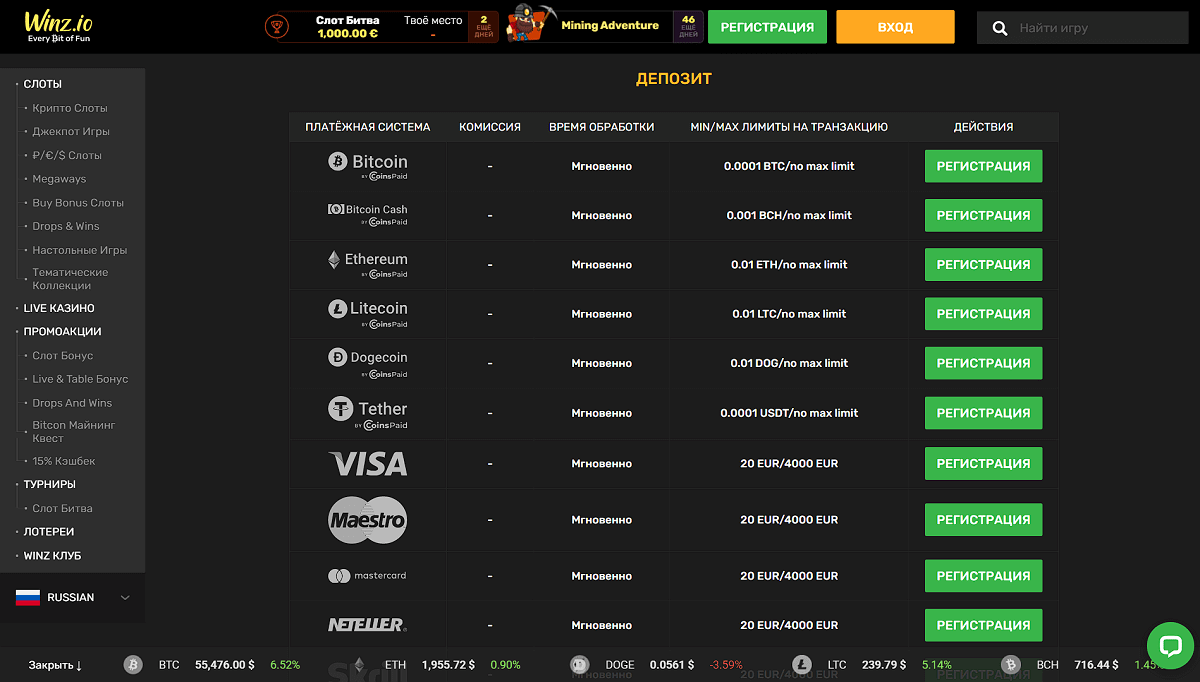Select Megaways in sidebar menu
This screenshot has height=682, width=1200.
pyautogui.click(x=59, y=179)
